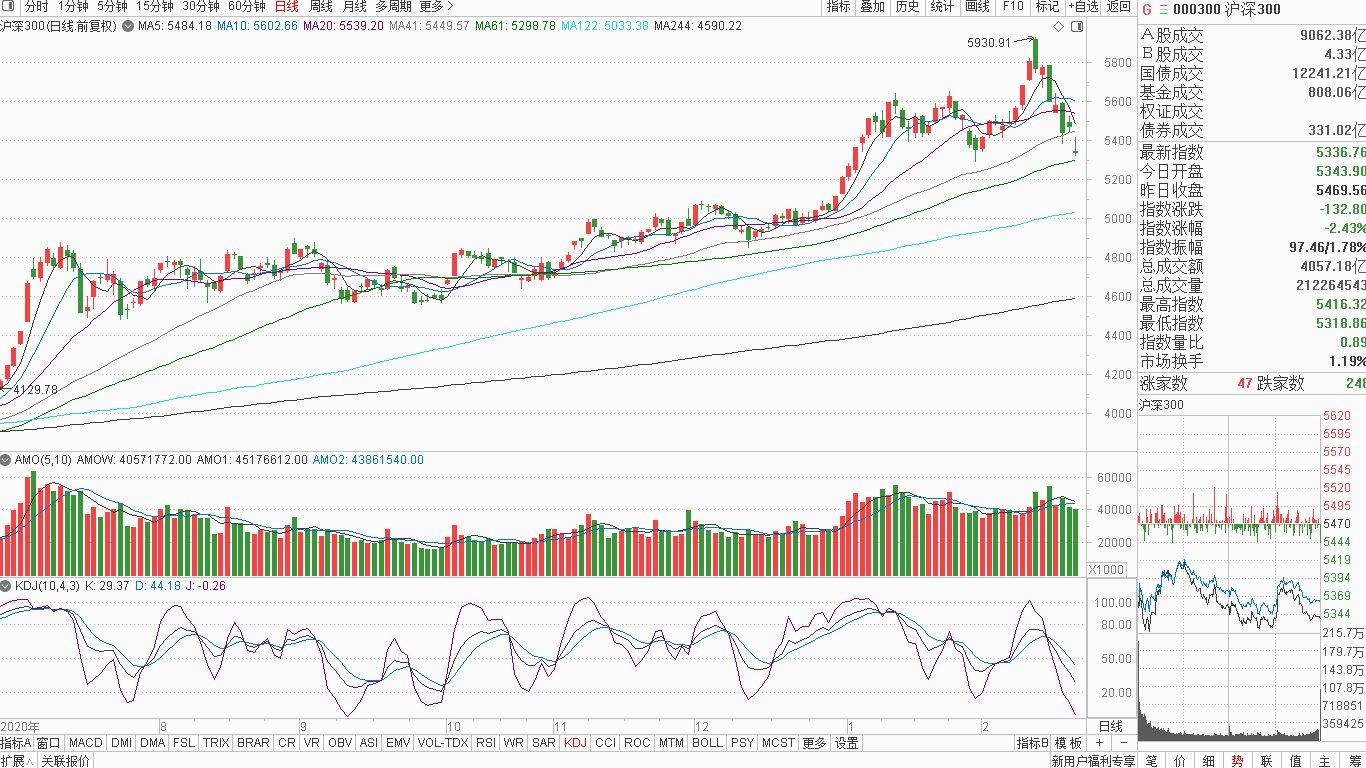Switch indicator to OBV
Screen dimensions: 1366x768
tap(340, 743)
